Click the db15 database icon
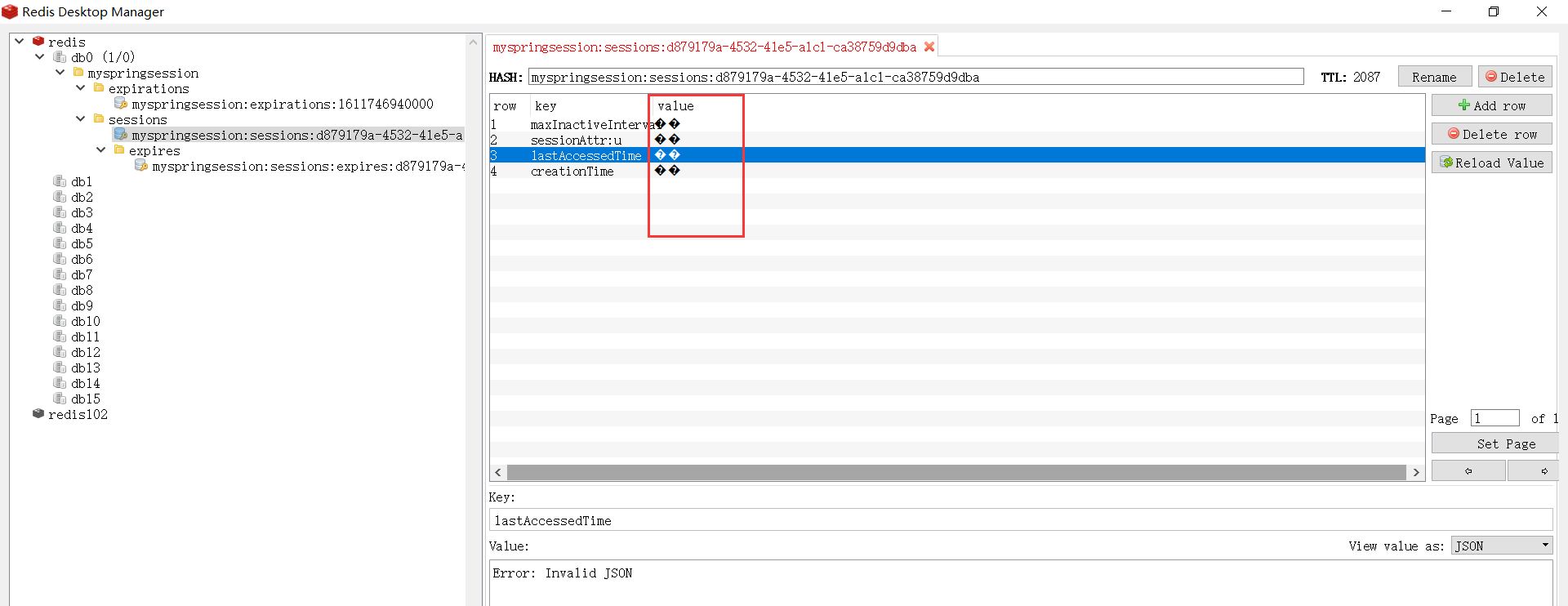 (x=59, y=398)
